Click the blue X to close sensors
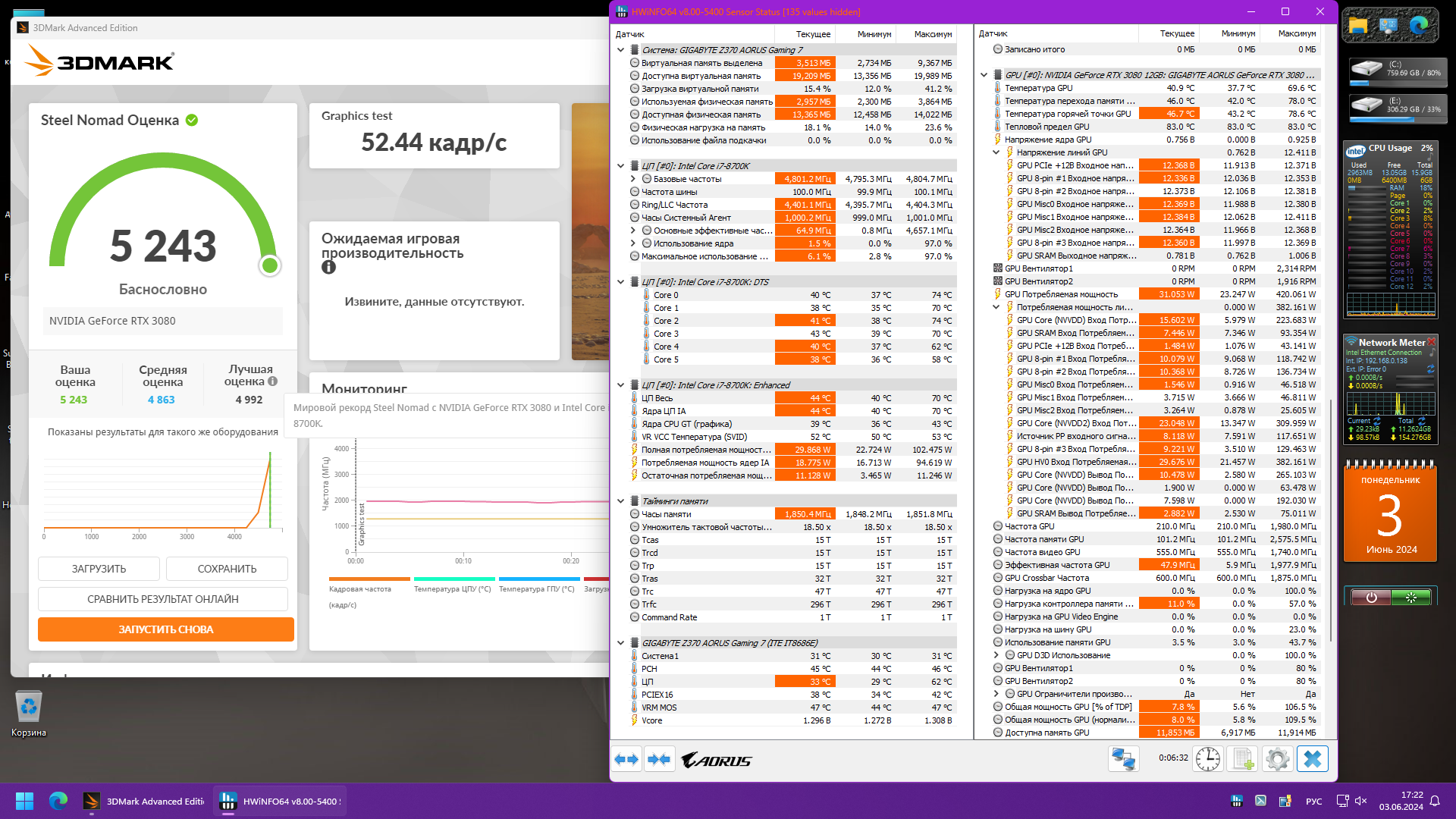1456x819 pixels. pyautogui.click(x=1313, y=758)
